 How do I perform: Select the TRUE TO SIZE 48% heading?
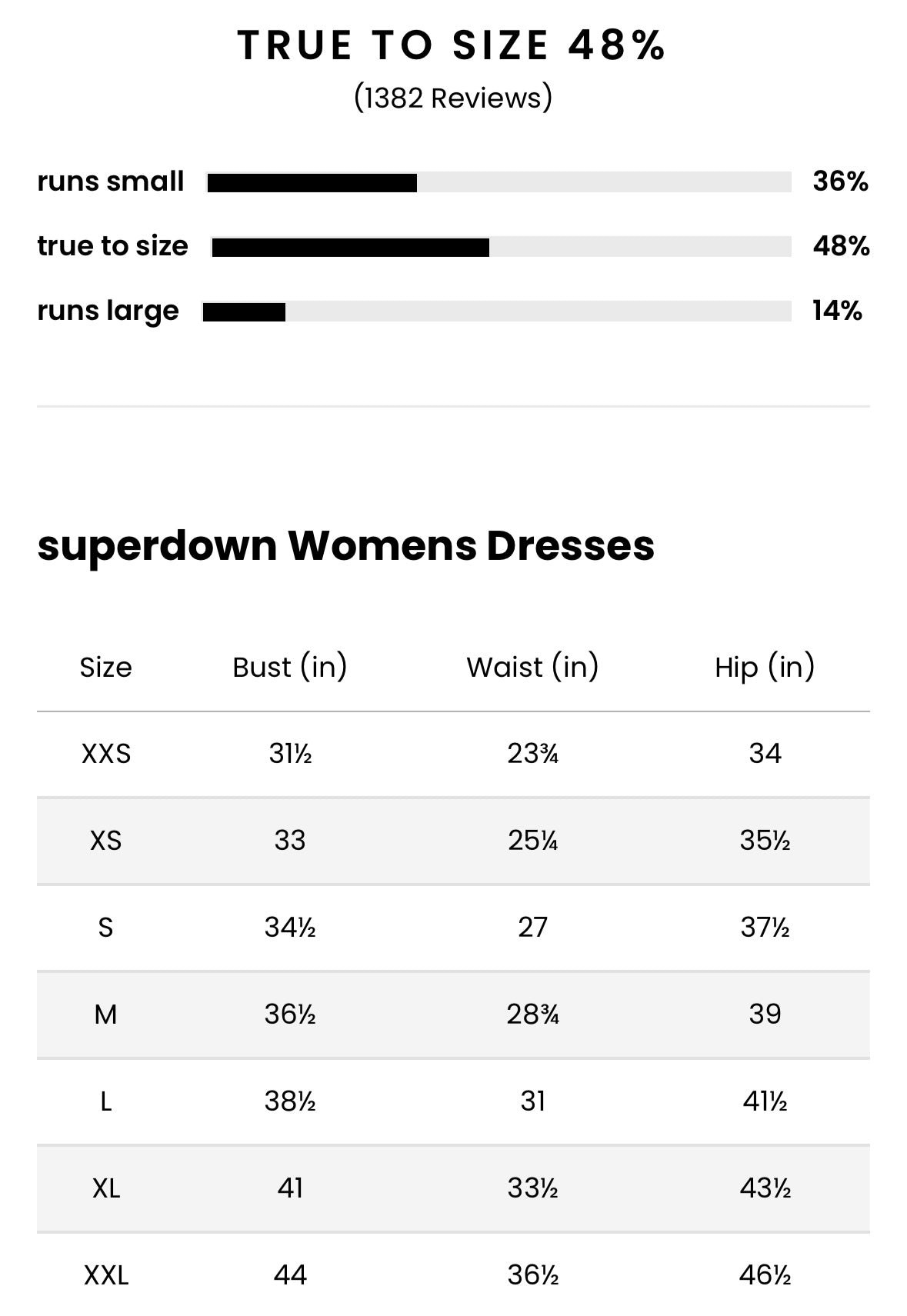(x=452, y=45)
